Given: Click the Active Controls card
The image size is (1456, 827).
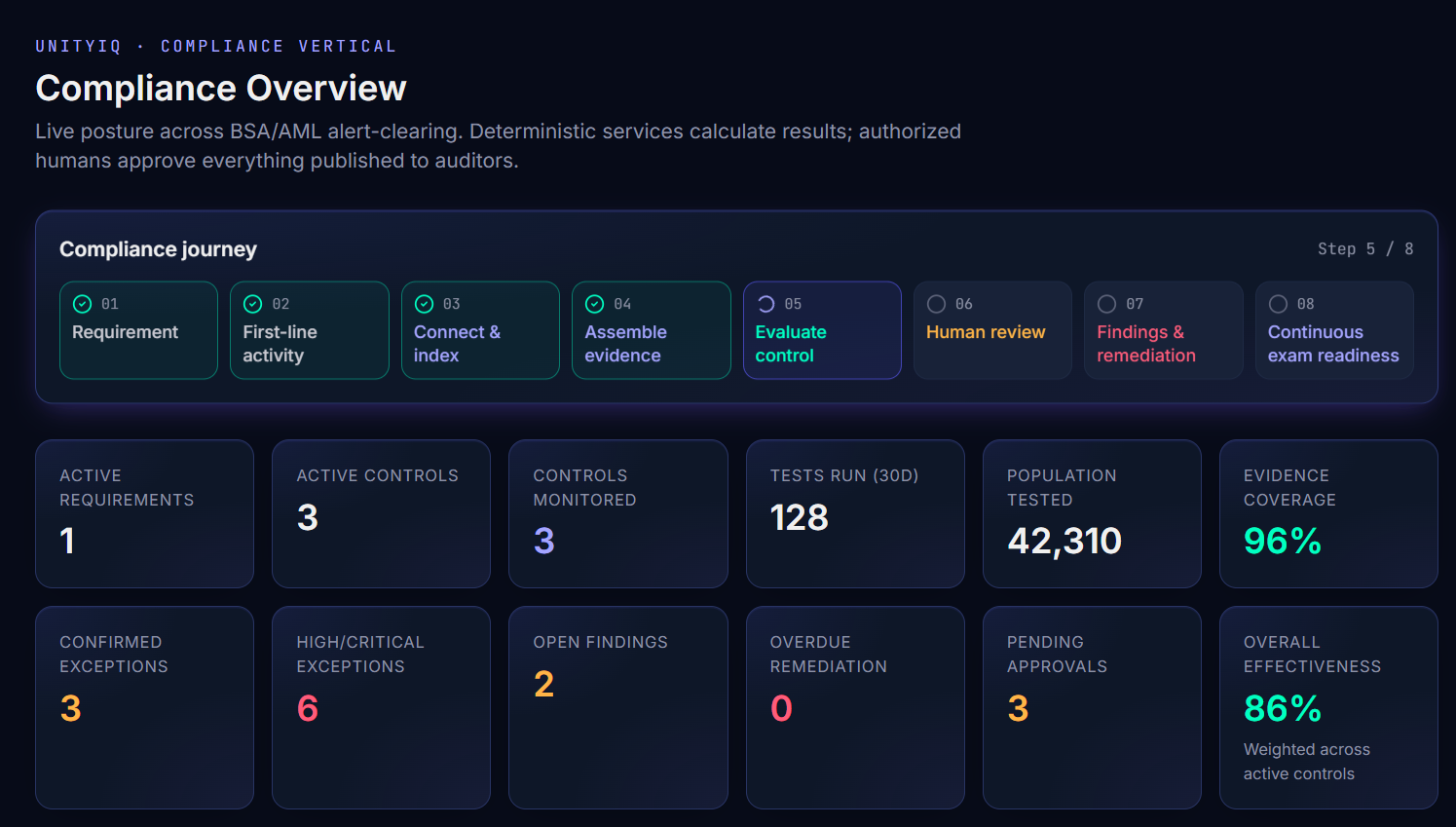Looking at the screenshot, I should [381, 513].
